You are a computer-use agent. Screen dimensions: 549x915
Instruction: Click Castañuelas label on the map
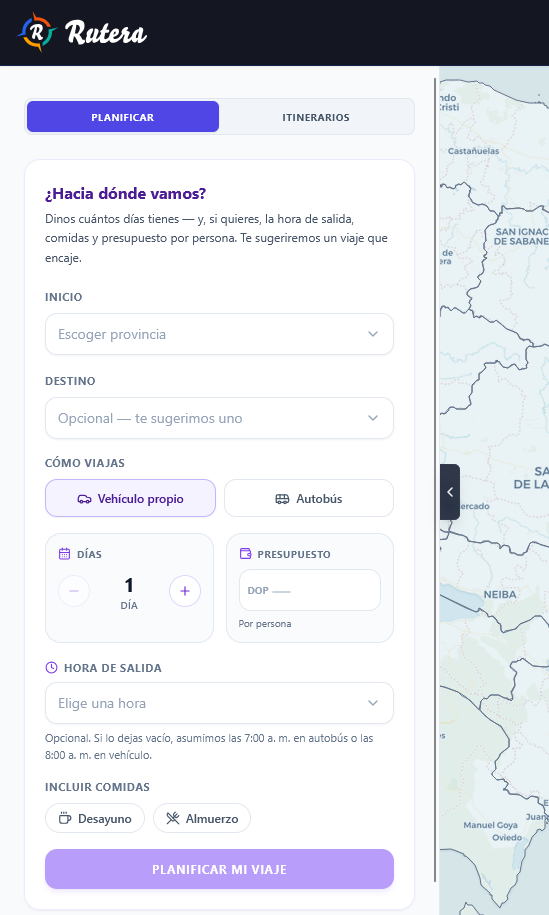click(x=474, y=151)
